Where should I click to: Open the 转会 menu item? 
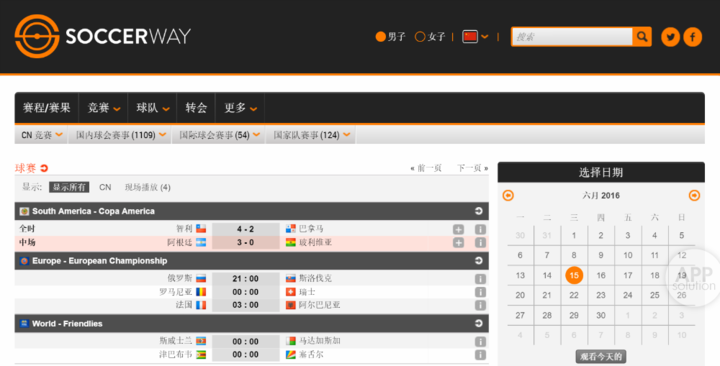pos(196,108)
